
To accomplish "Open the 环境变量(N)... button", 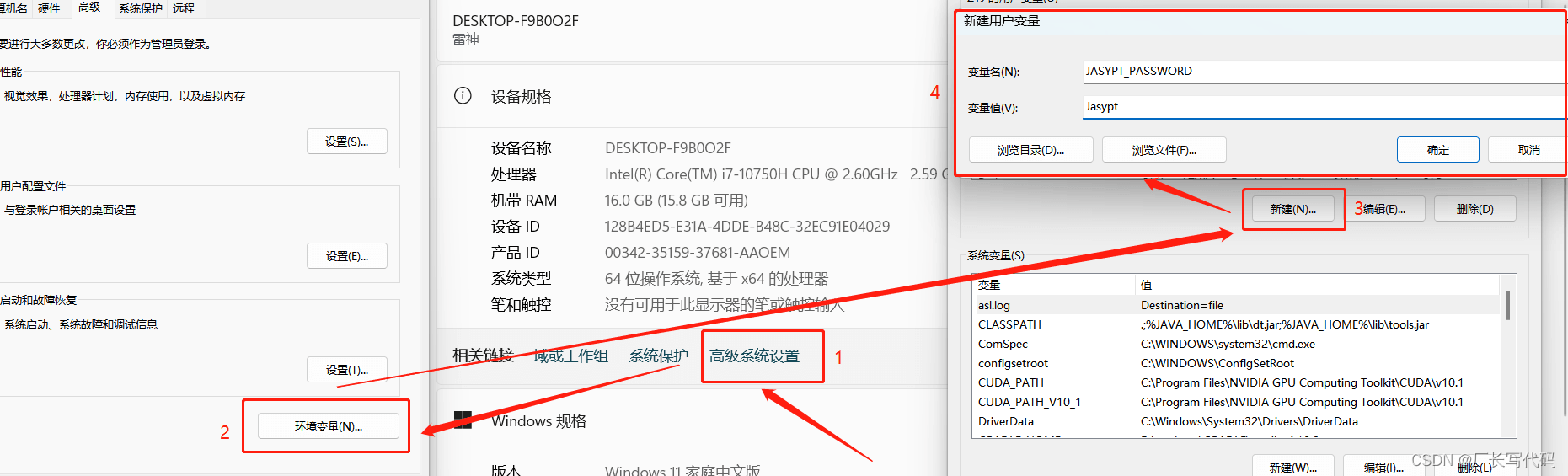I will (x=328, y=426).
